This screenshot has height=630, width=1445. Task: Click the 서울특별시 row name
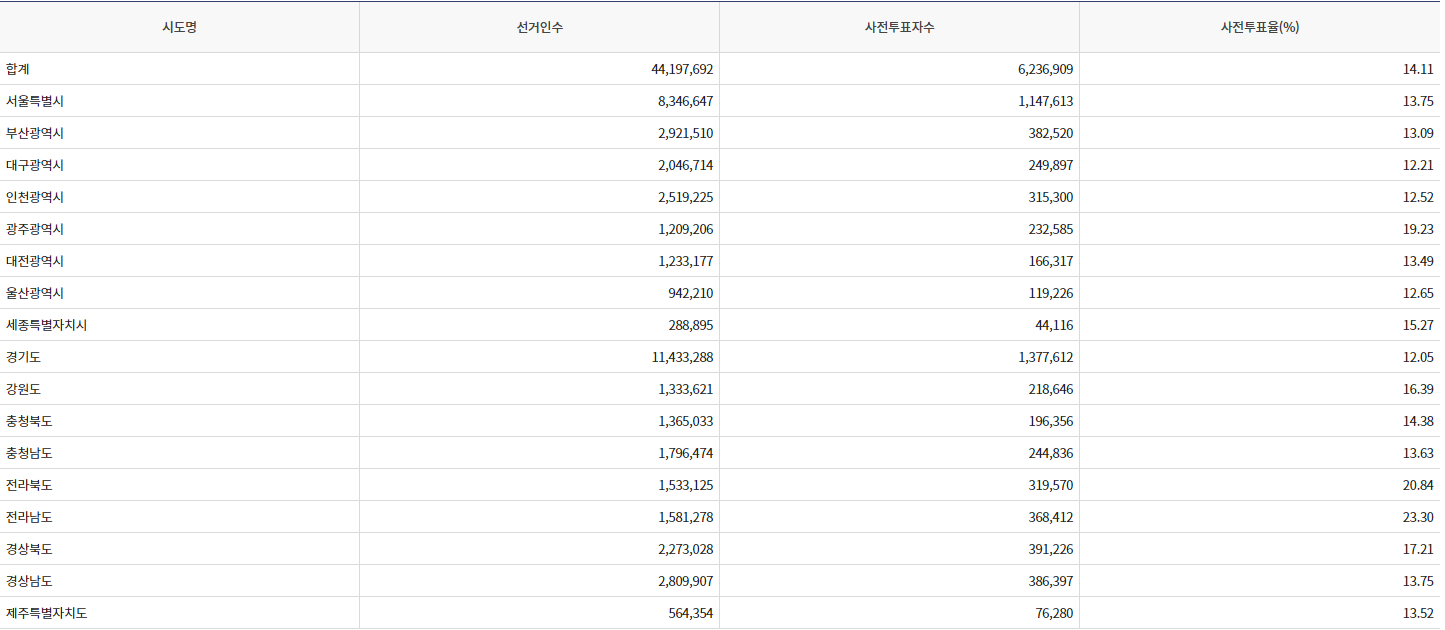pos(35,101)
